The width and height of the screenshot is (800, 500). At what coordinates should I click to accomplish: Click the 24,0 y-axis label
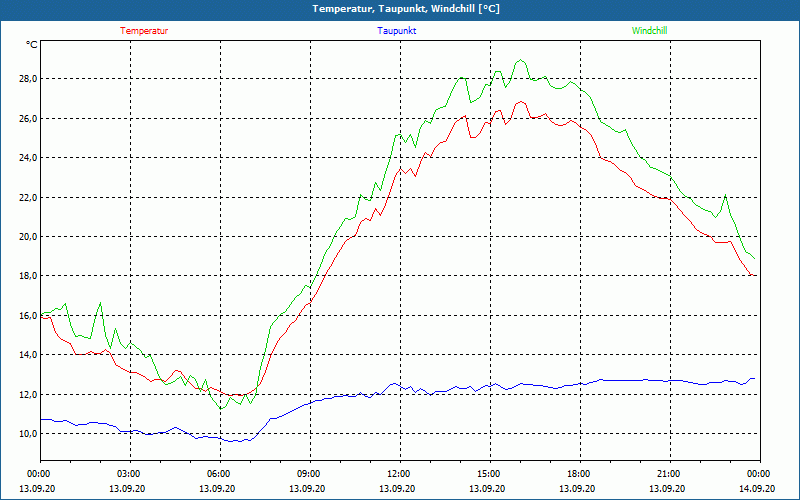pos(28,158)
